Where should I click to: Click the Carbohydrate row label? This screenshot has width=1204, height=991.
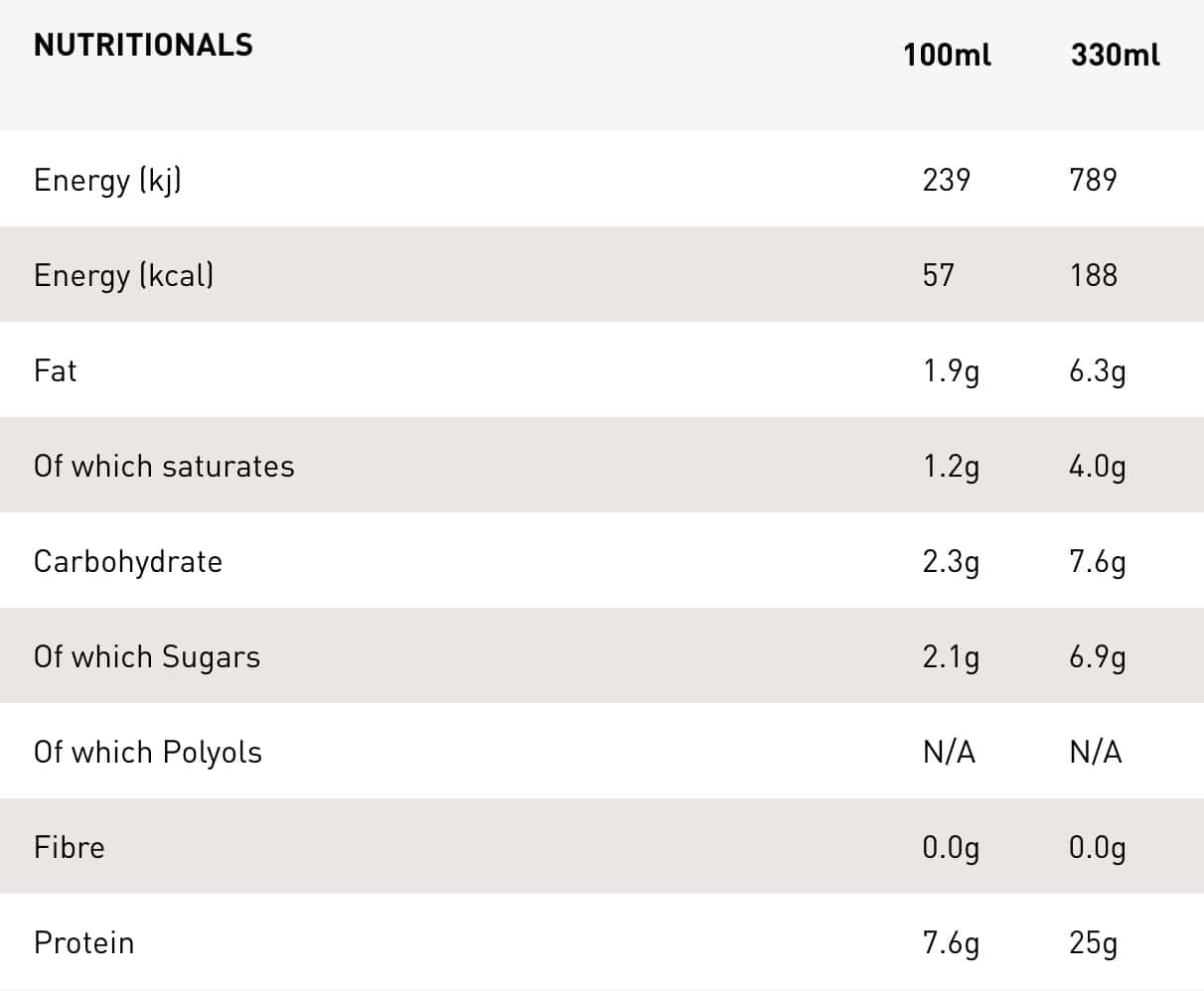[x=128, y=561]
